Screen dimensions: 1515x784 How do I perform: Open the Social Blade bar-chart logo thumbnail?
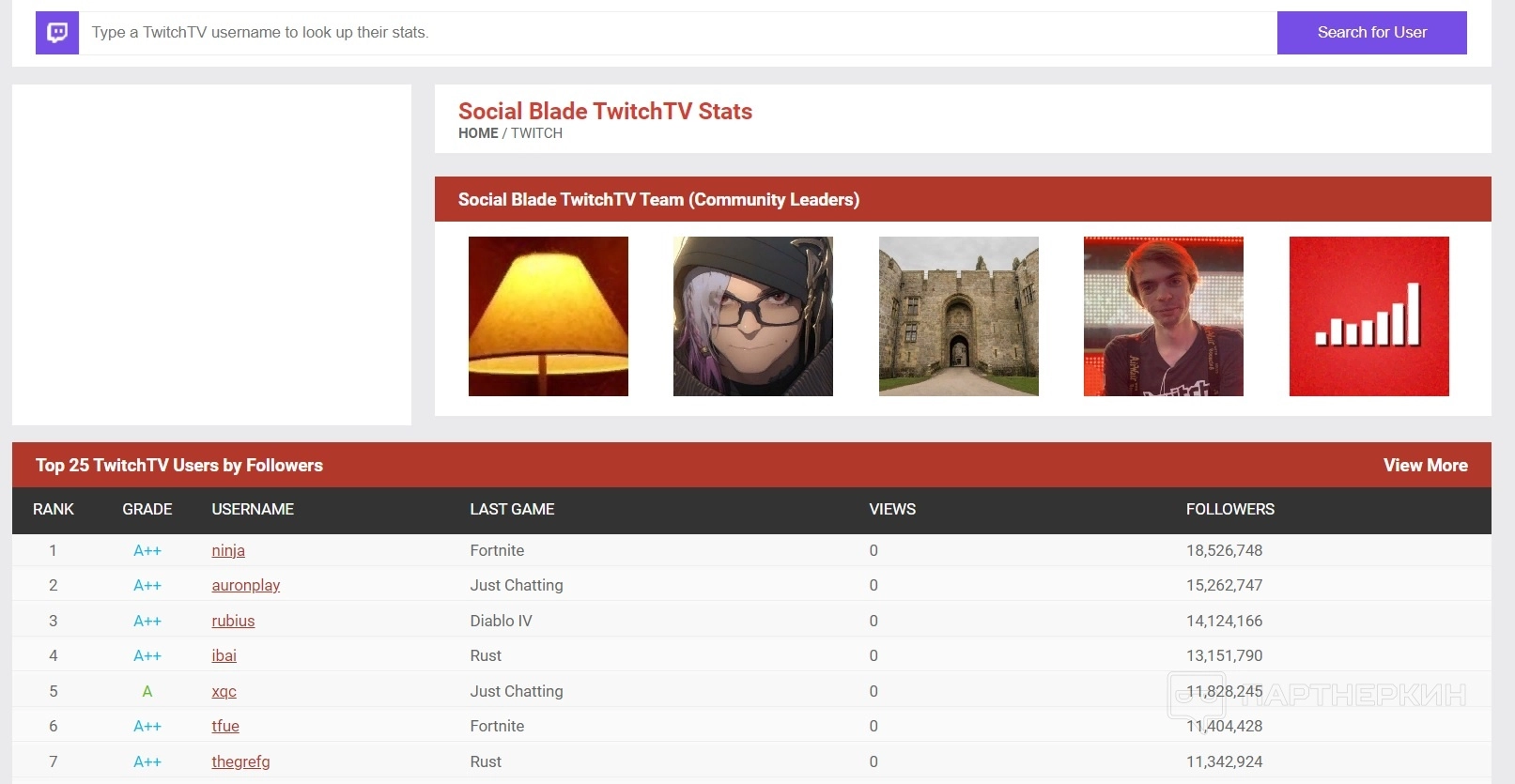click(1369, 316)
